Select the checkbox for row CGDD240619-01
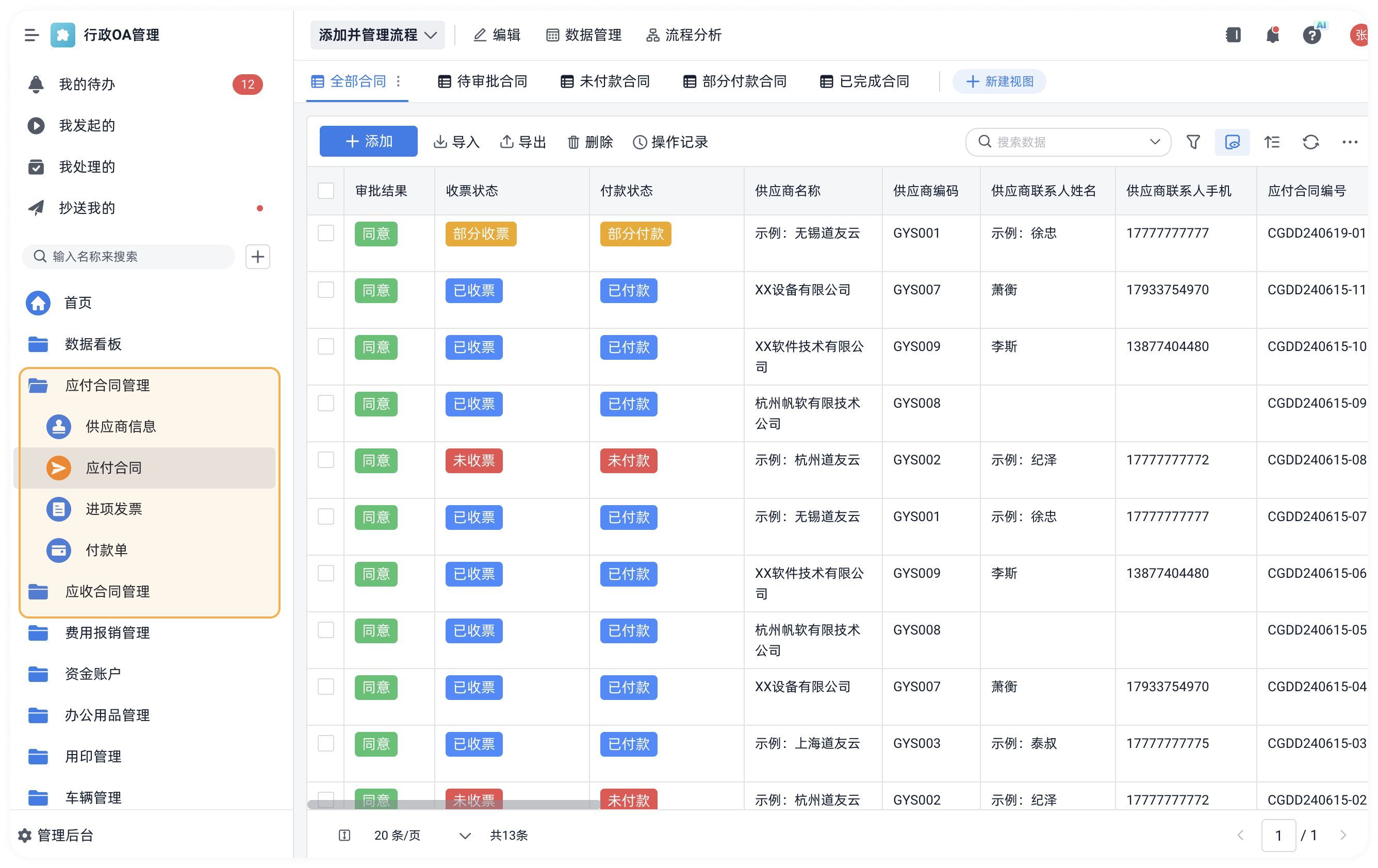 coord(325,233)
